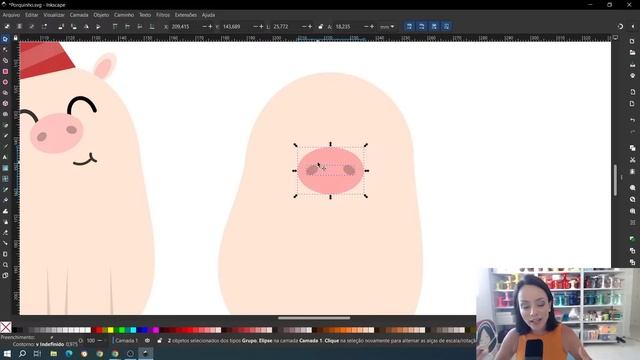Click Rotate 90° counter-clockwise icon
640x360 pixels.
[61, 27]
